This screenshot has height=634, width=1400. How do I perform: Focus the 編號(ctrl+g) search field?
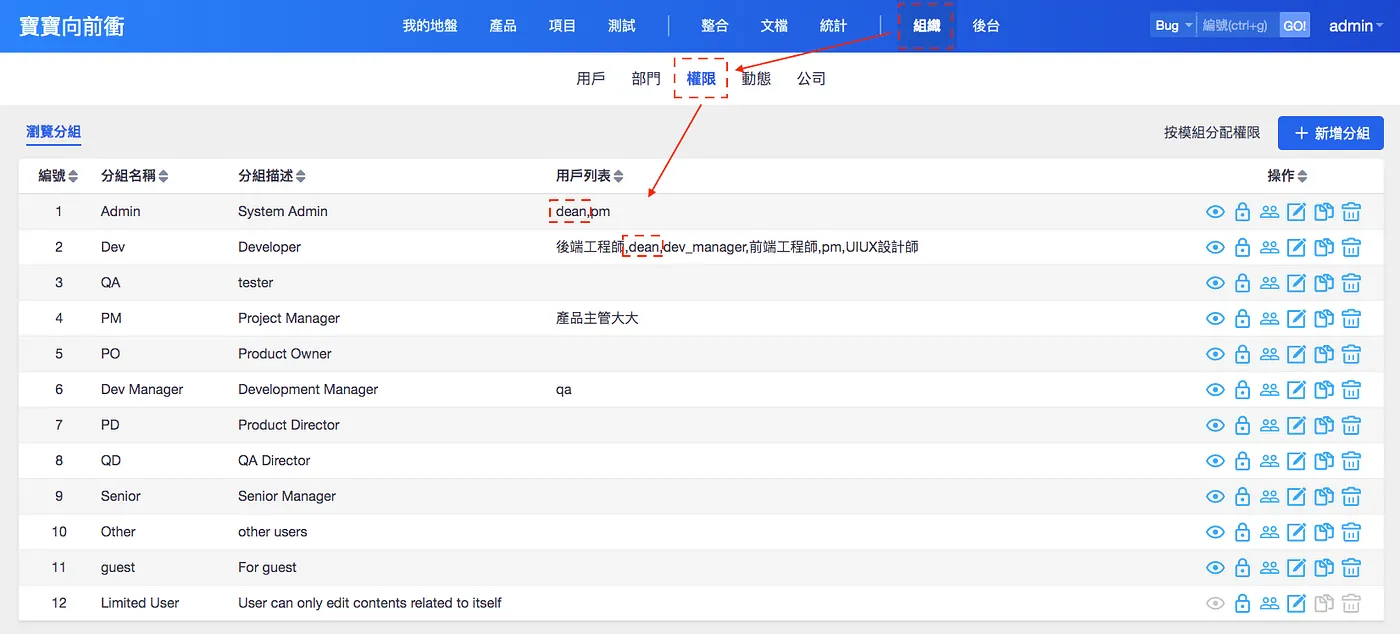(x=1238, y=26)
